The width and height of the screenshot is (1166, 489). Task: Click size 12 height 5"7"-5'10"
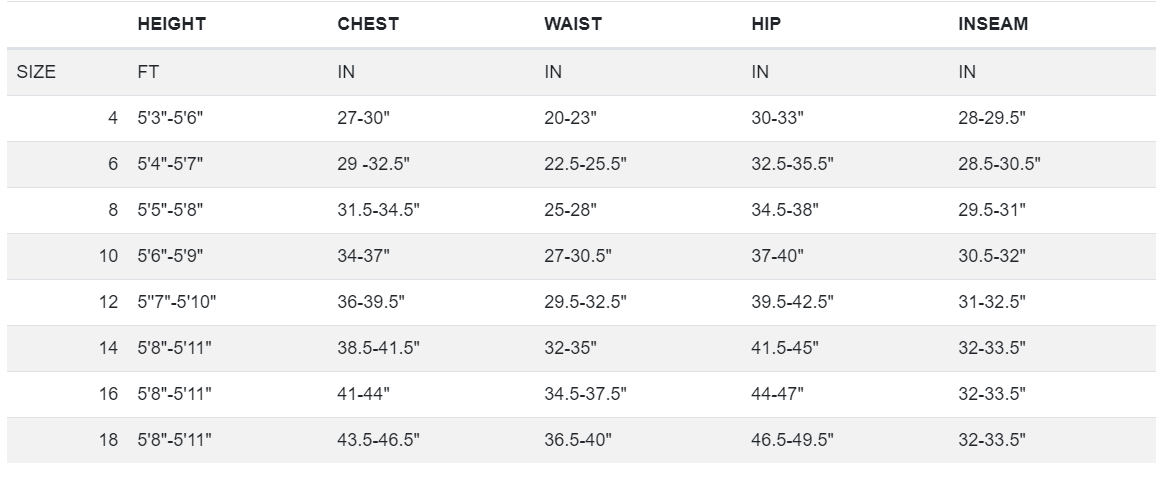177,302
